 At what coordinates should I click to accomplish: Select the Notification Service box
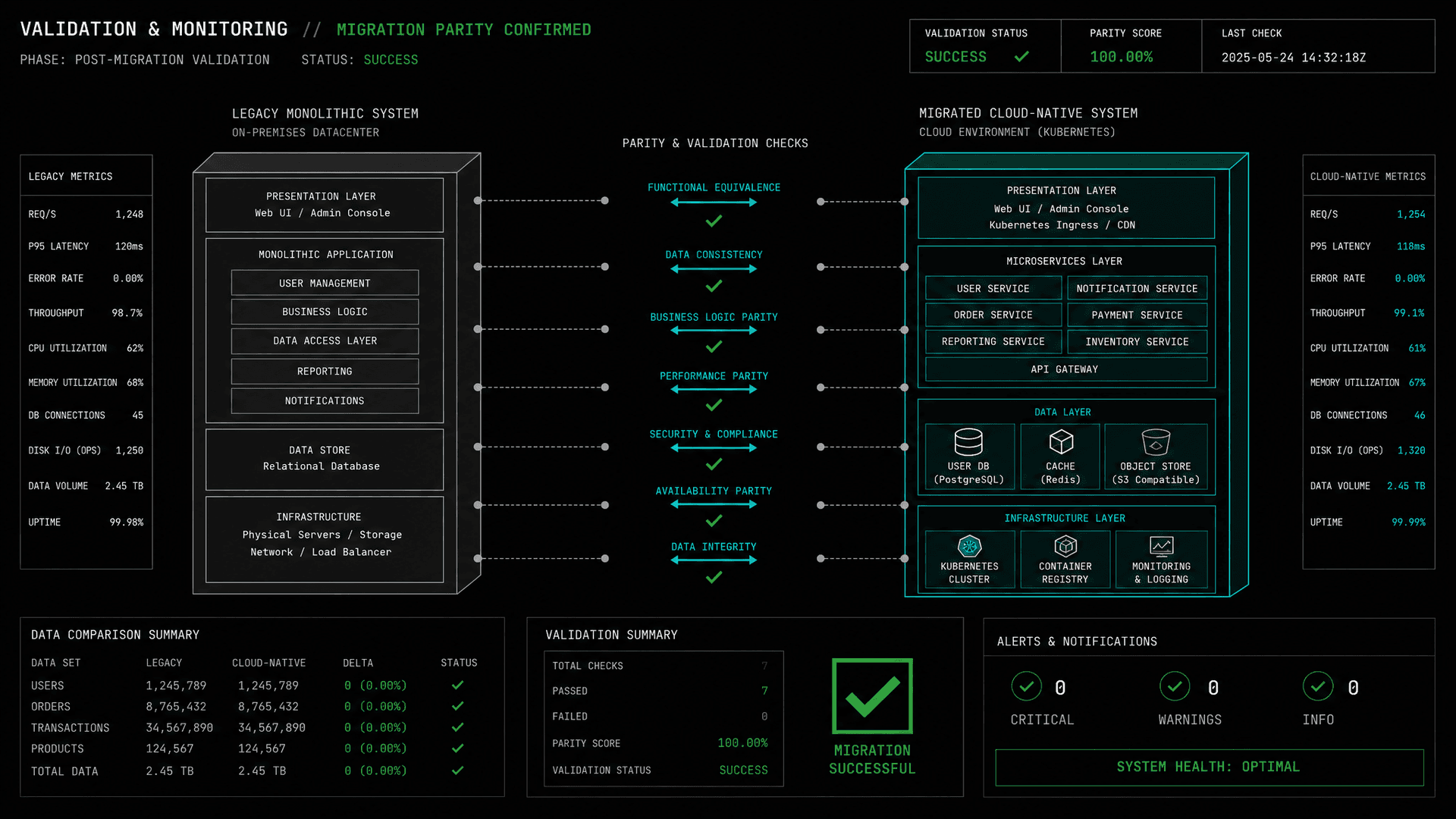pyautogui.click(x=1137, y=288)
